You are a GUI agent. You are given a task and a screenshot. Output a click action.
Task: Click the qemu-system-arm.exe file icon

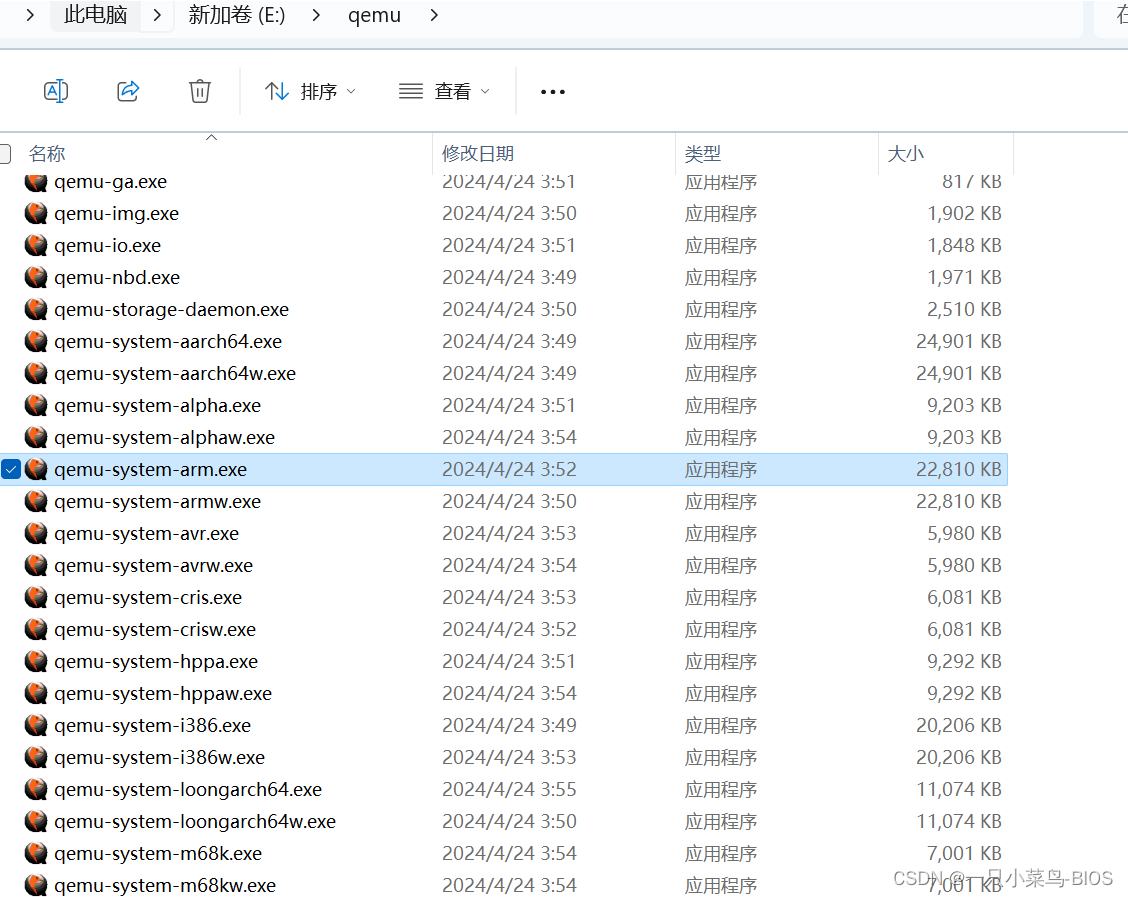pos(36,470)
